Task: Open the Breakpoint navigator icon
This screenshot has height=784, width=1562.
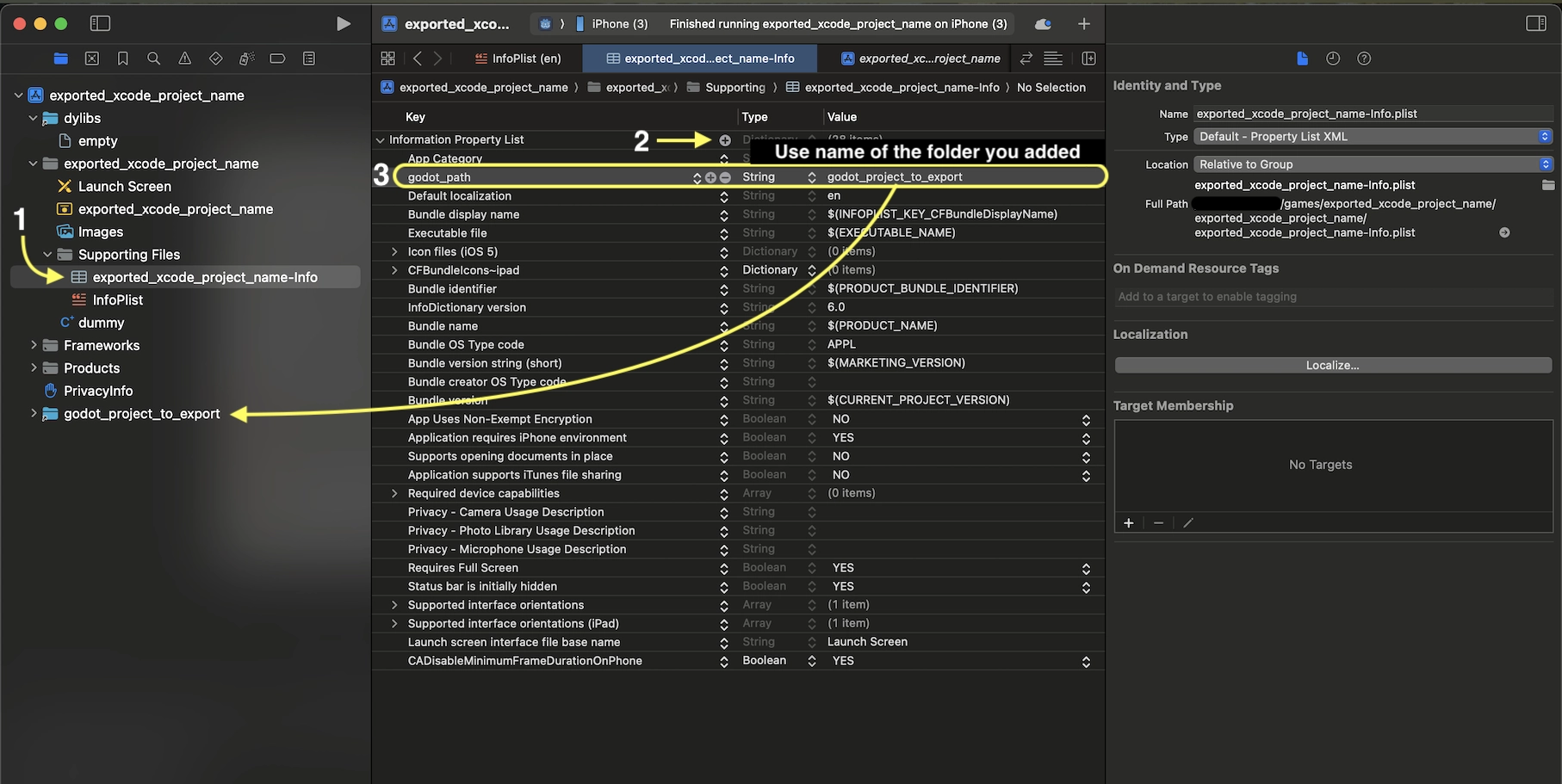Action: (x=277, y=59)
